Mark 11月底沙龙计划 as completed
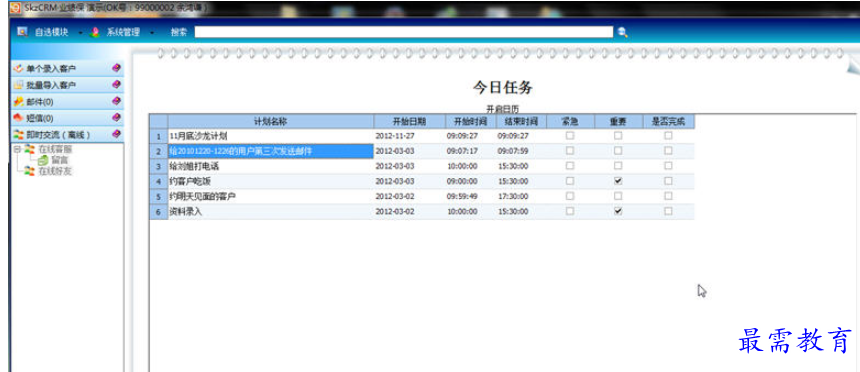 668,136
